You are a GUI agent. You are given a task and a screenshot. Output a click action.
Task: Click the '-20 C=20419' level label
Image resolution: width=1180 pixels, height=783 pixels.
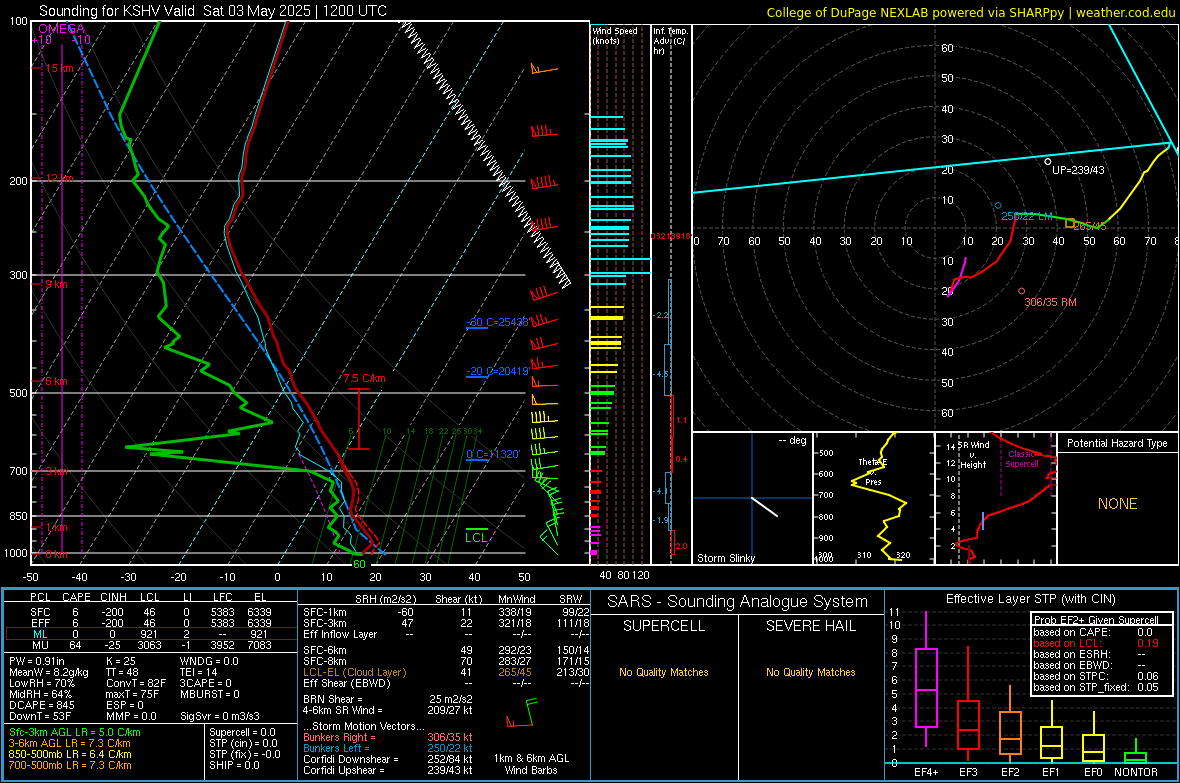point(498,371)
